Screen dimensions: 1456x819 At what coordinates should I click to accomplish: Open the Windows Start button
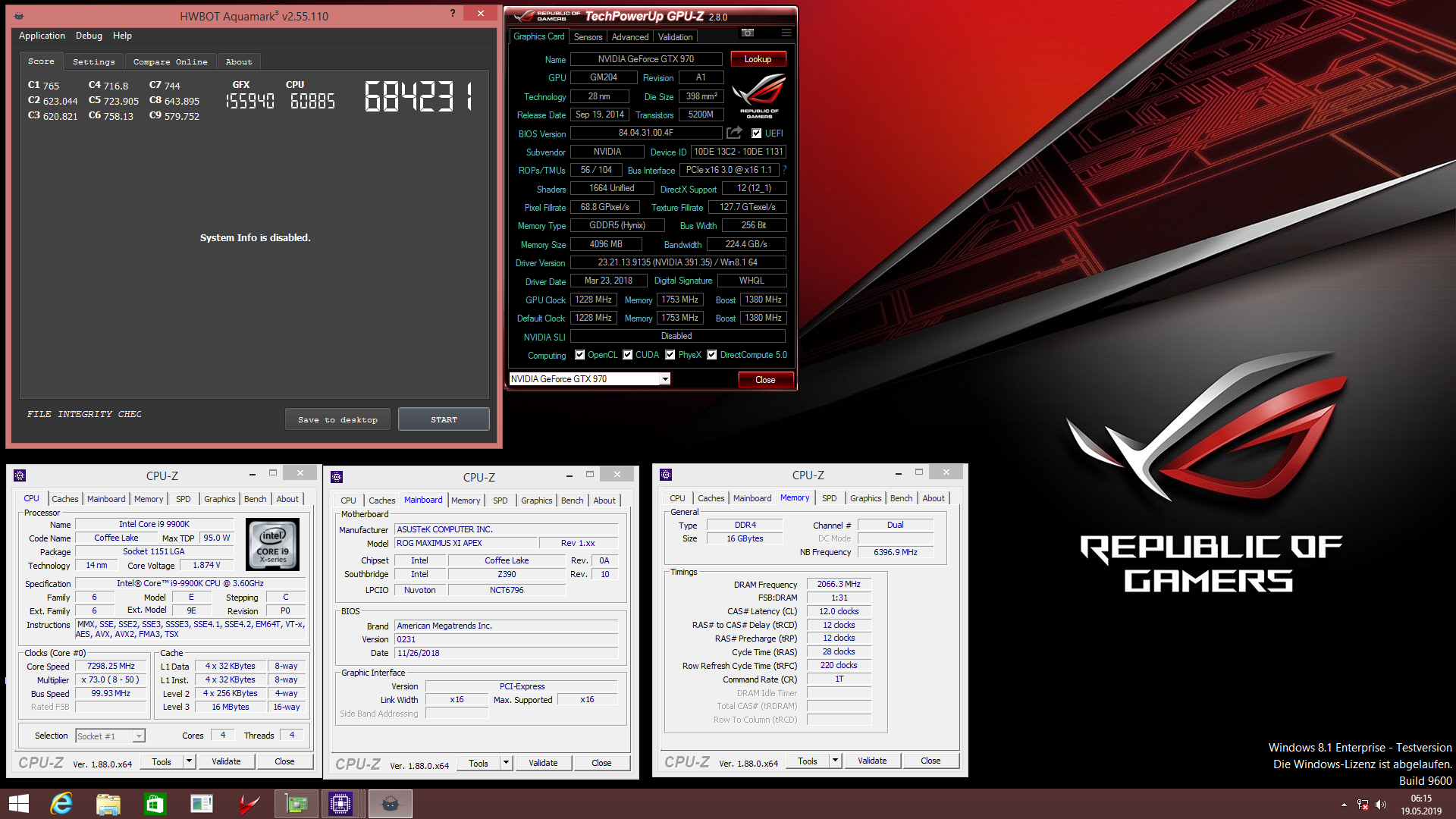[x=19, y=804]
